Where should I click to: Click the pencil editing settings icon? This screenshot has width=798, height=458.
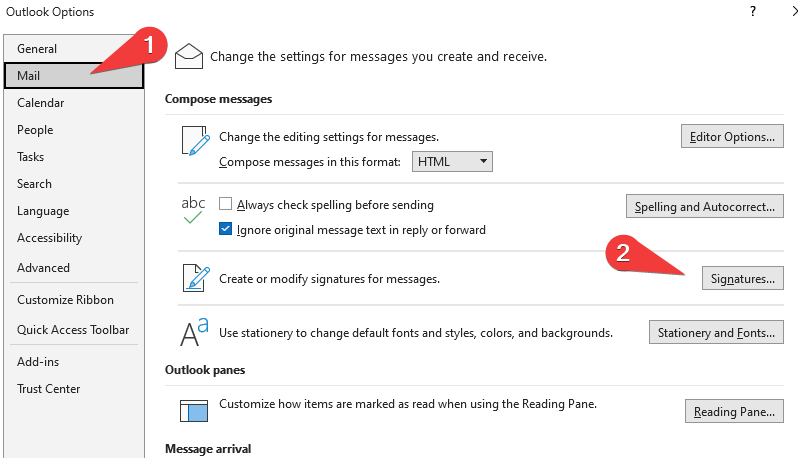click(194, 141)
